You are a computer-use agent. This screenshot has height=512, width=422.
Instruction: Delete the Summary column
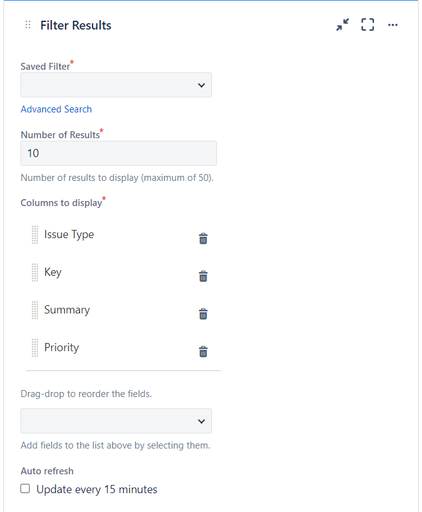tap(203, 314)
